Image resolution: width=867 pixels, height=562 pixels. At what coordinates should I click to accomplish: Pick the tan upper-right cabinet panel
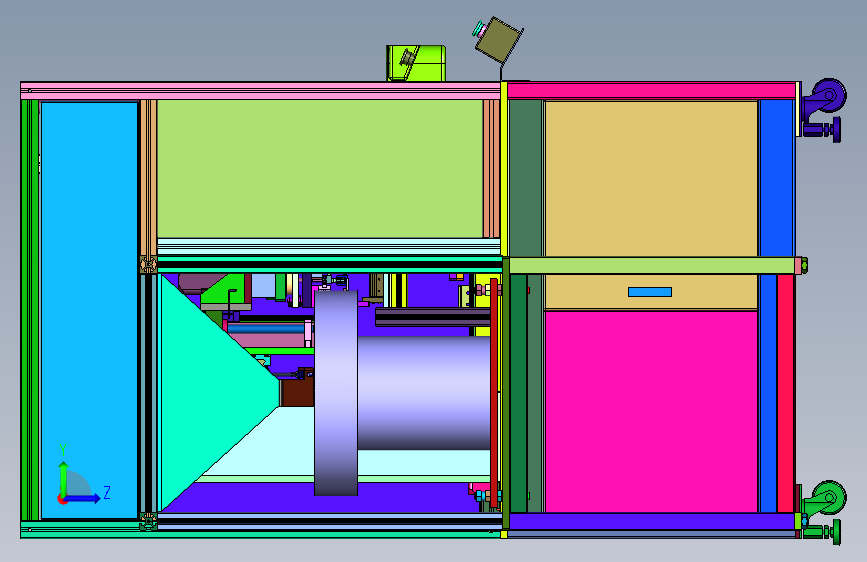tap(651, 179)
